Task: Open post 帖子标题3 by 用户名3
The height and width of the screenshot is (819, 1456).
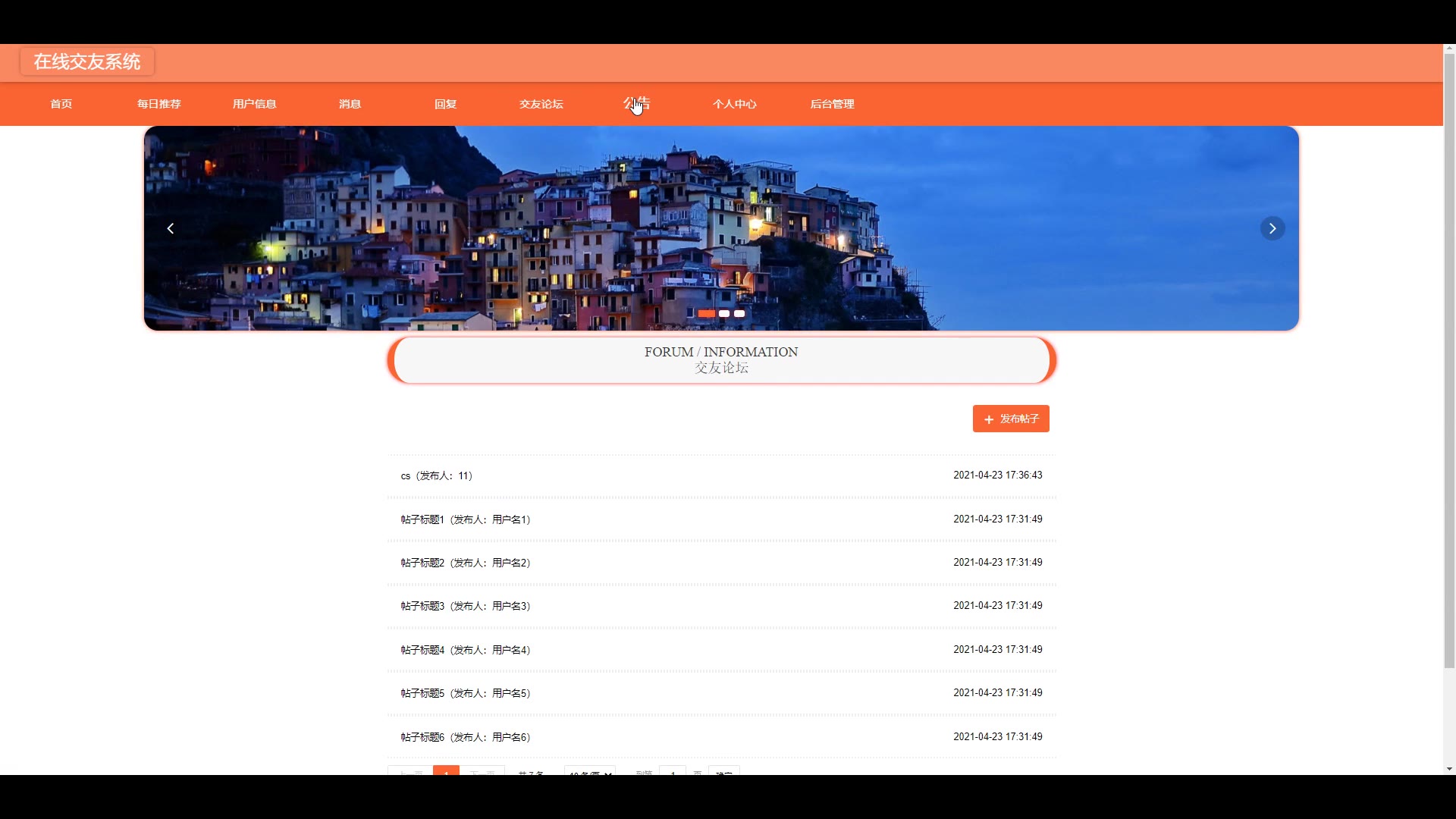Action: pyautogui.click(x=466, y=606)
